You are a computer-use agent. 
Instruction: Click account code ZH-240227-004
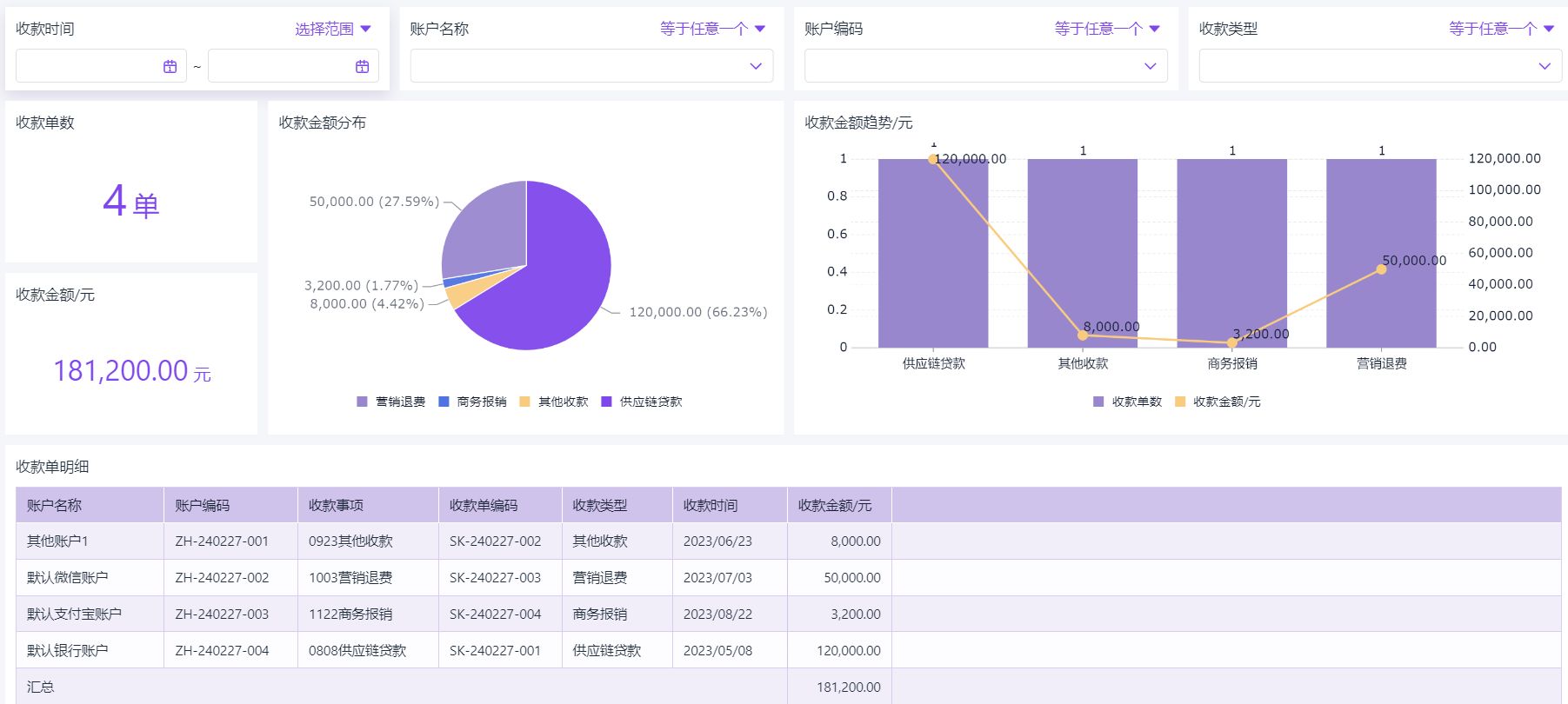230,650
